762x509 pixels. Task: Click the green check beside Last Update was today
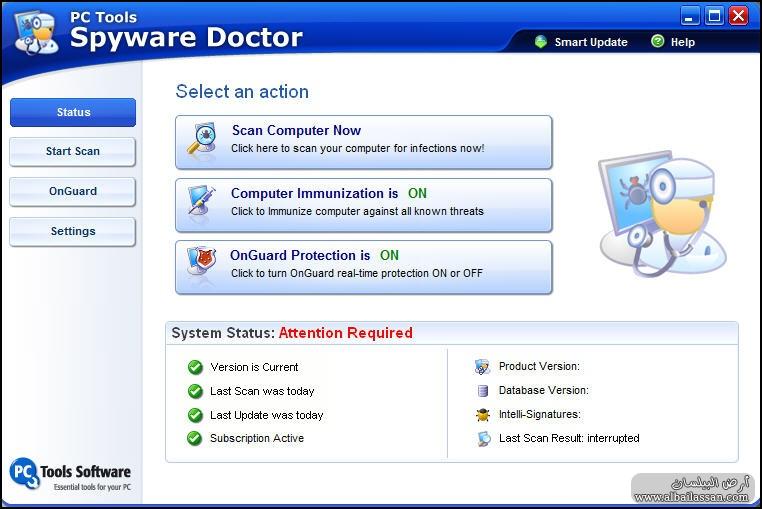195,415
